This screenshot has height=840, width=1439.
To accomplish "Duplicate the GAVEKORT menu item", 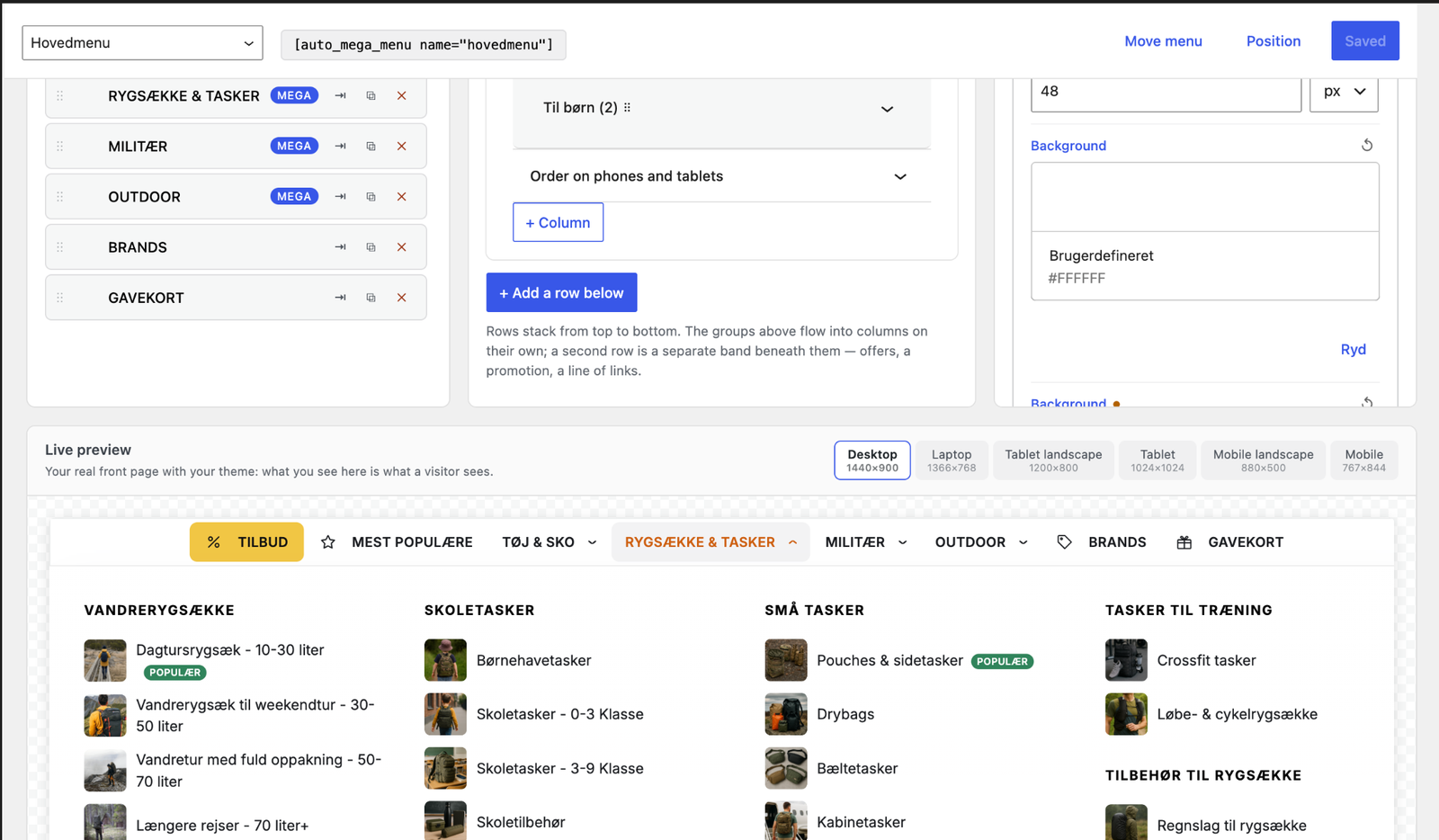I will tap(371, 297).
